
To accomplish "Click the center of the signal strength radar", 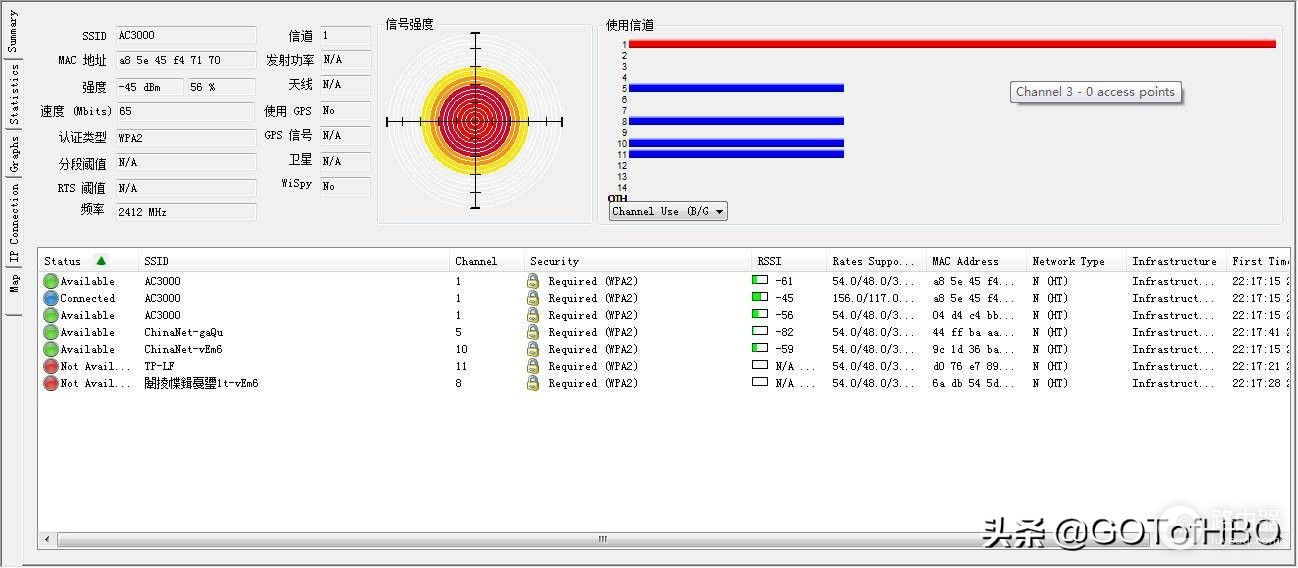I will click(475, 121).
